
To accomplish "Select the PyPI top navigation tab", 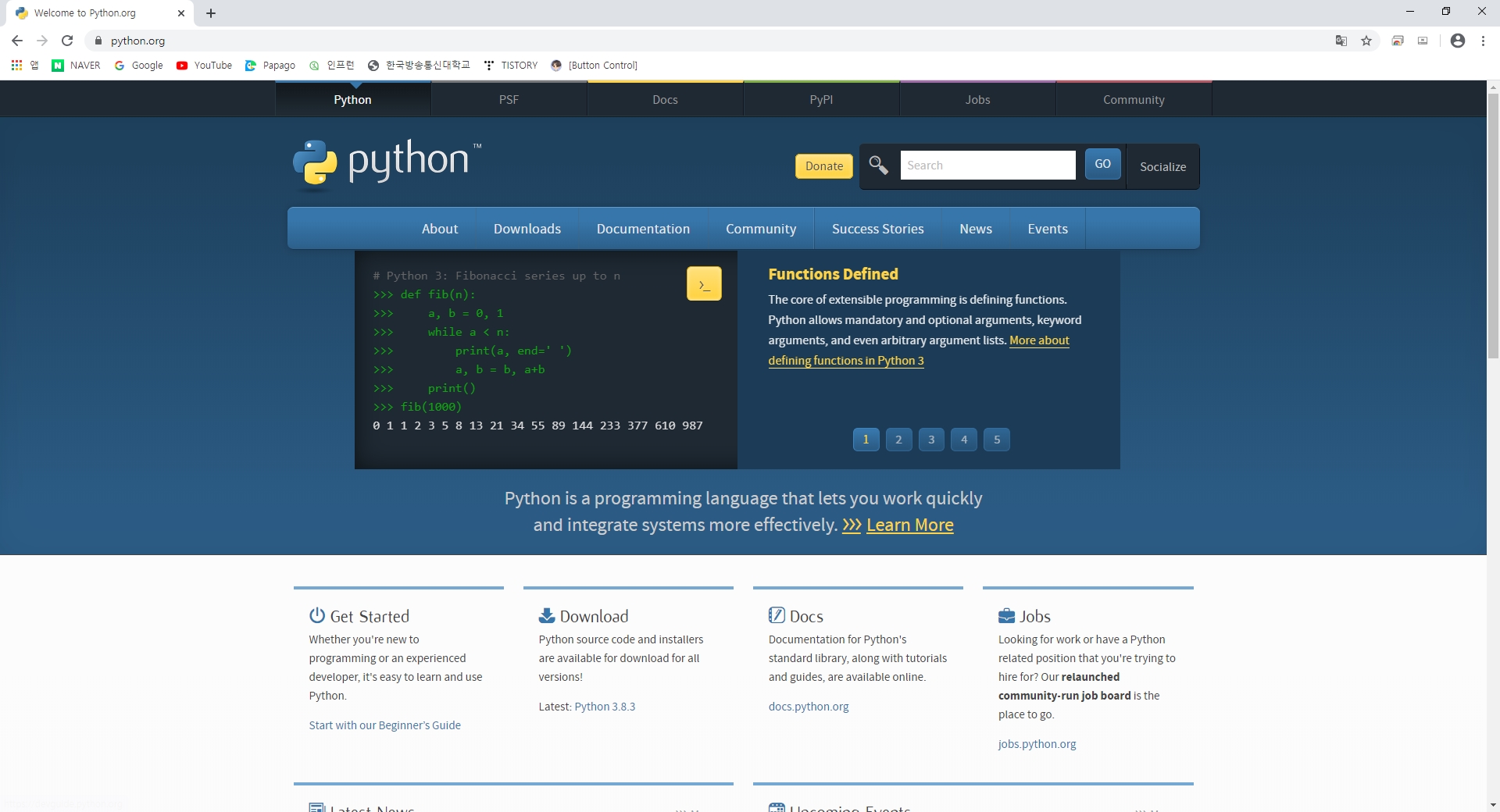I will (822, 99).
